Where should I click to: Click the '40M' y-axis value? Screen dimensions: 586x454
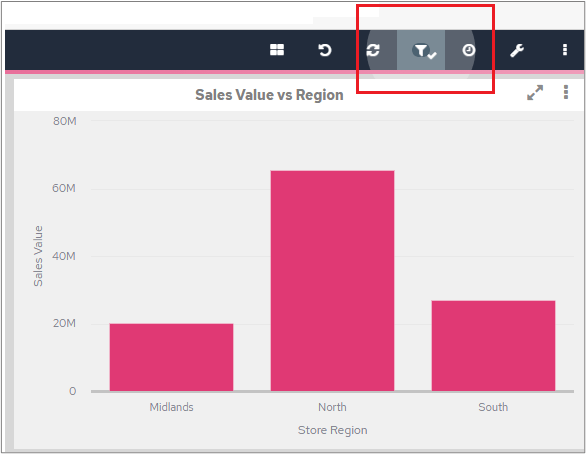coord(64,256)
